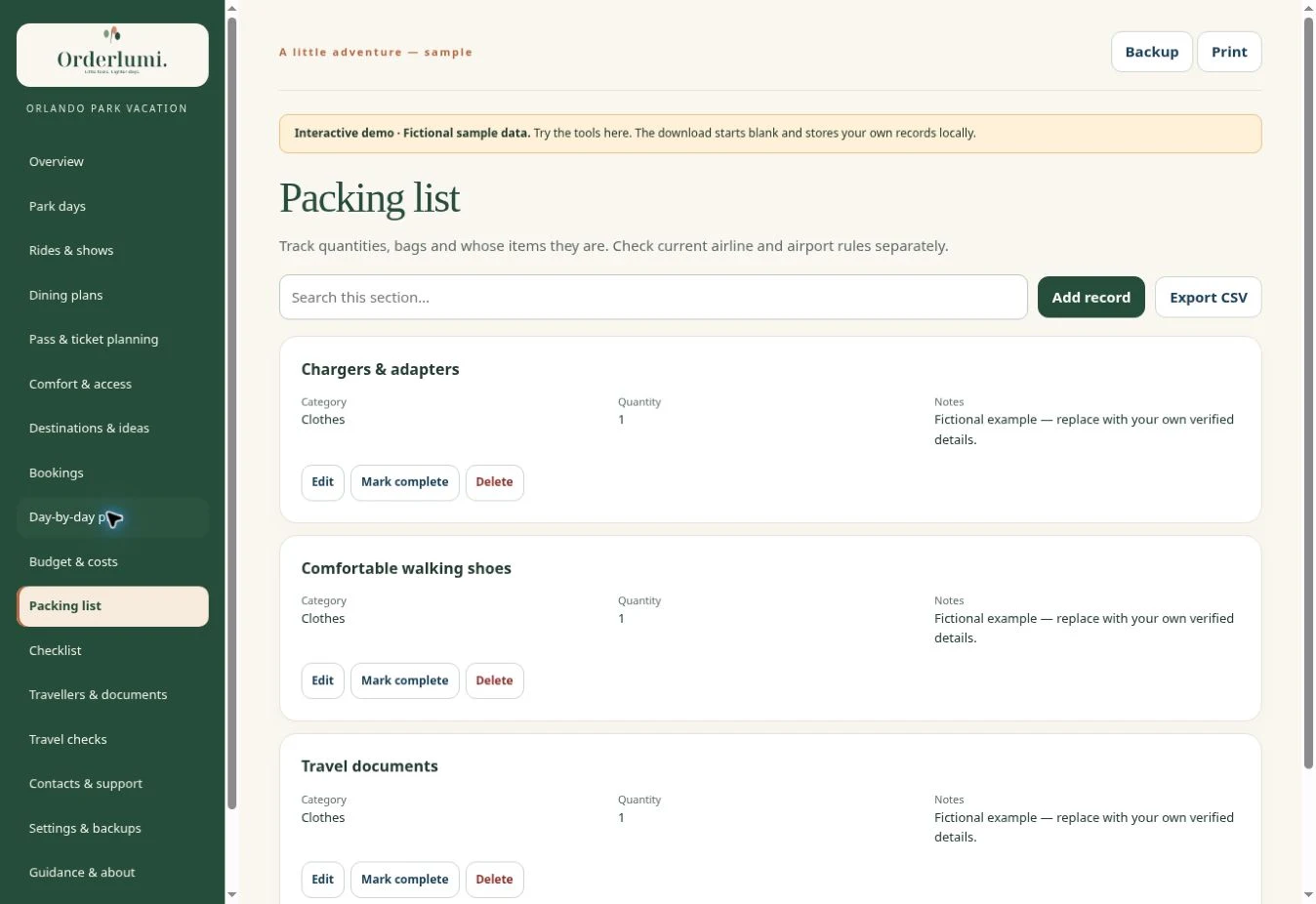Navigate to Comfort & access
Viewport: 1316px width, 904px height.
click(112, 384)
